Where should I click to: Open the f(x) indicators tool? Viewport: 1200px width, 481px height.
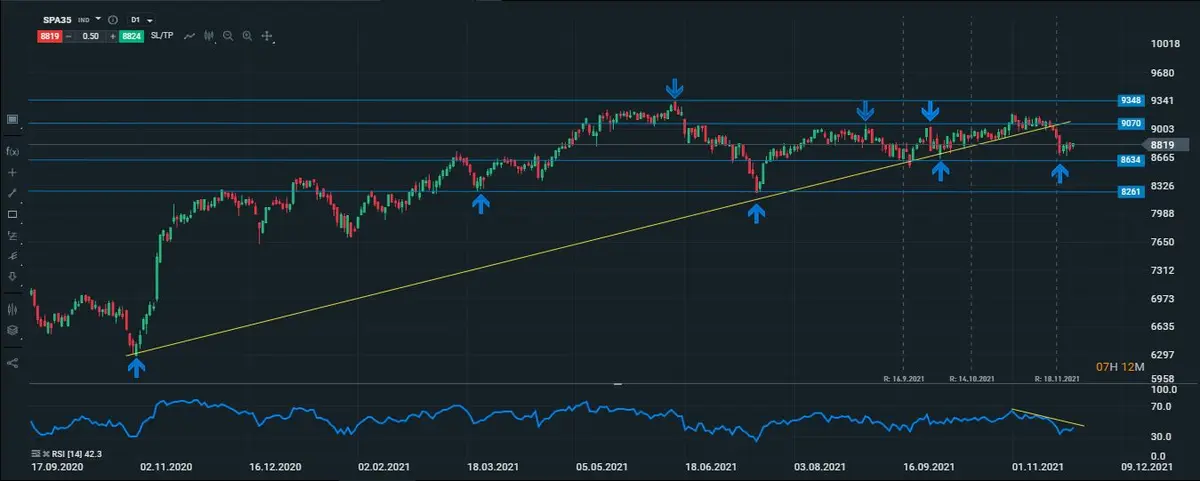pos(13,151)
